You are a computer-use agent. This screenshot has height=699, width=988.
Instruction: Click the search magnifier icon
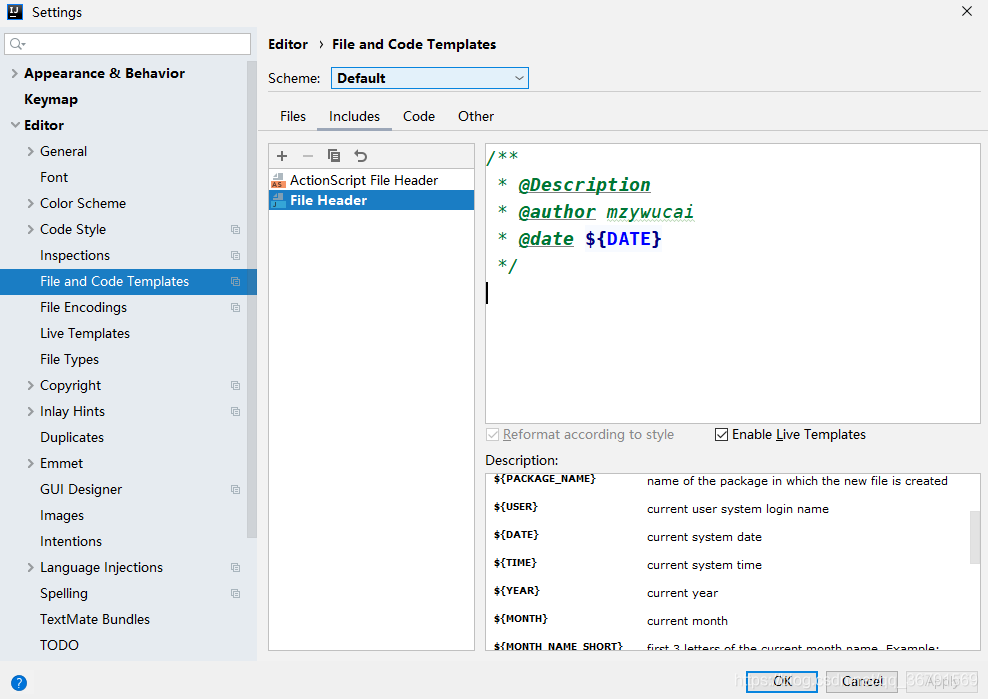pos(17,43)
